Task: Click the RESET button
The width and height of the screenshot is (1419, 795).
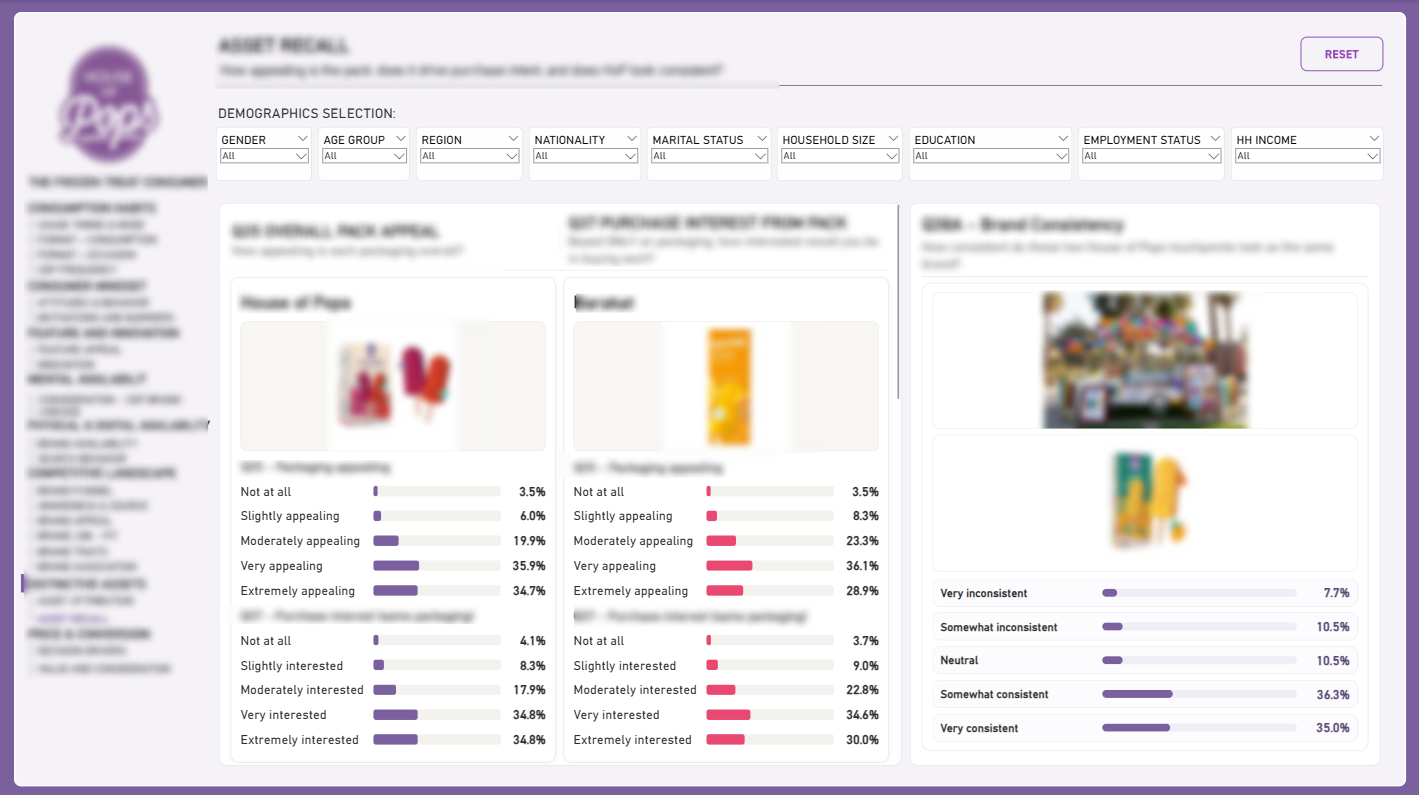Action: [x=1341, y=54]
